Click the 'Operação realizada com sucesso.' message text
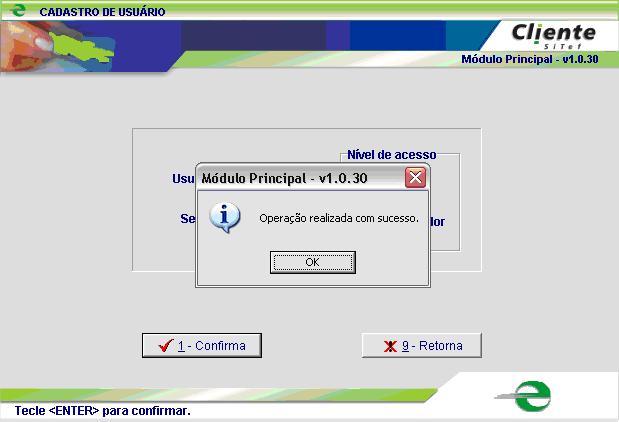 338,217
